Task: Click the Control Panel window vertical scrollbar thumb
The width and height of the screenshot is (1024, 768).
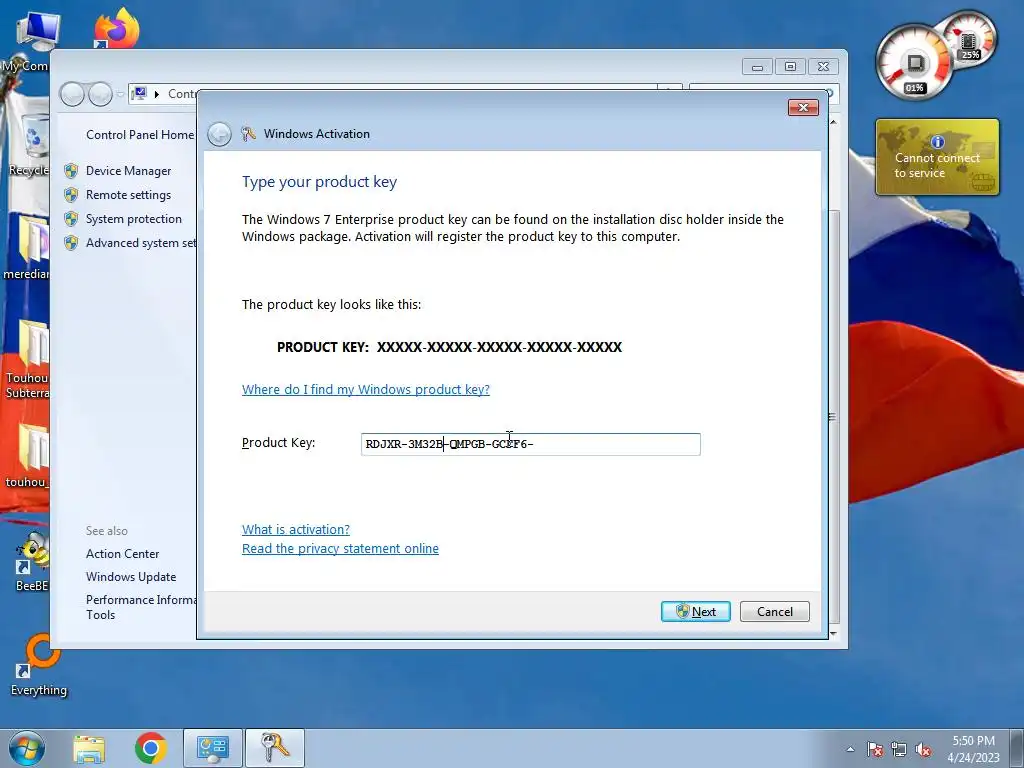Action: pos(833,416)
